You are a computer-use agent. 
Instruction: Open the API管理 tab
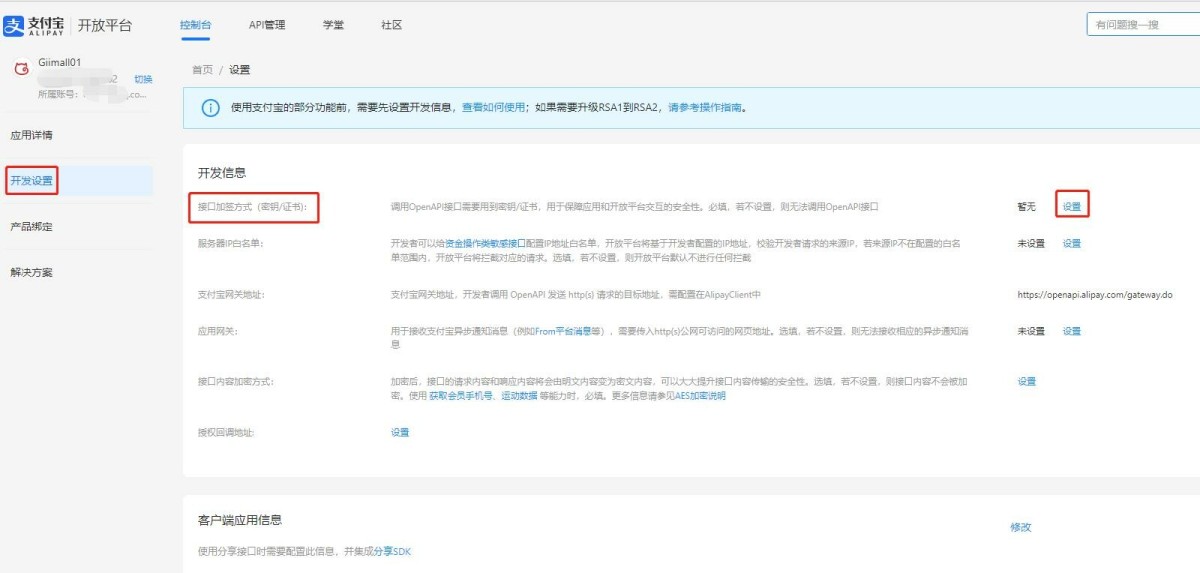click(267, 25)
